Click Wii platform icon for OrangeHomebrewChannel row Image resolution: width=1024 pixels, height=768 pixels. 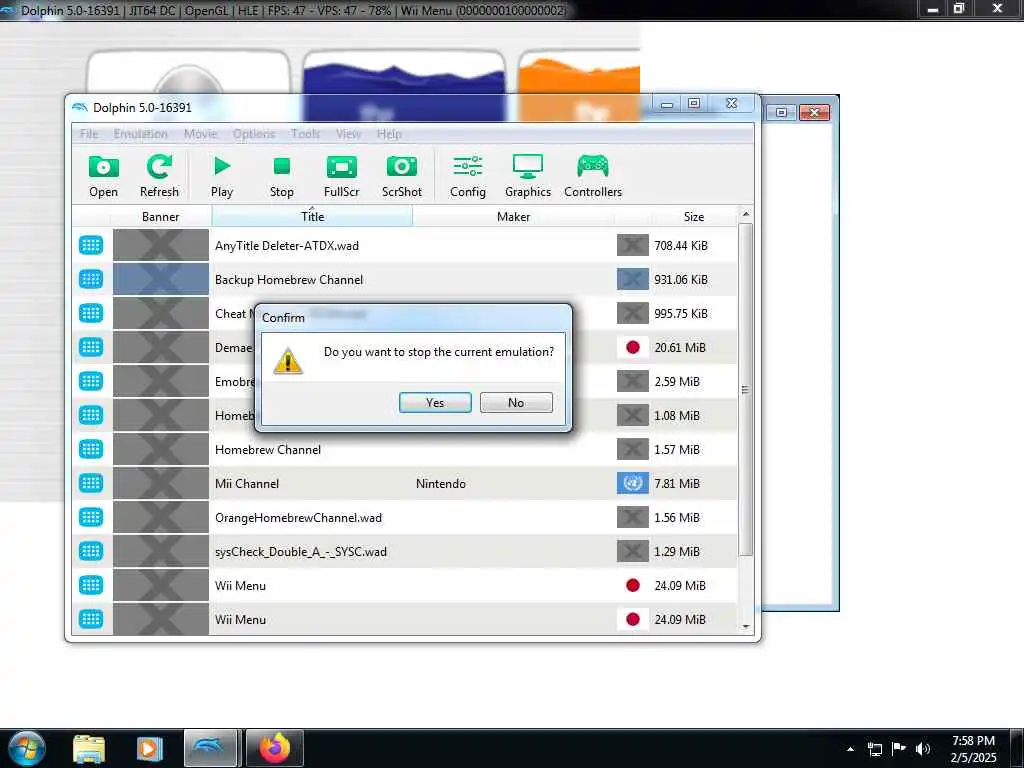point(91,517)
